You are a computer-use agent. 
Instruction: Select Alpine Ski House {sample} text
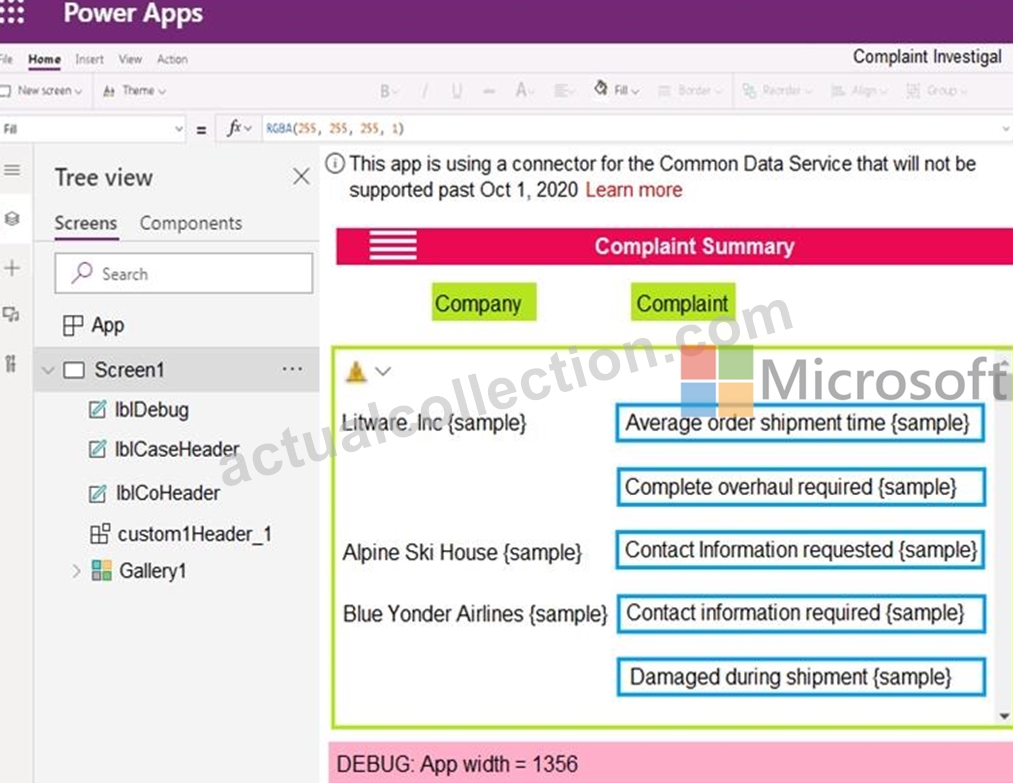[463, 553]
